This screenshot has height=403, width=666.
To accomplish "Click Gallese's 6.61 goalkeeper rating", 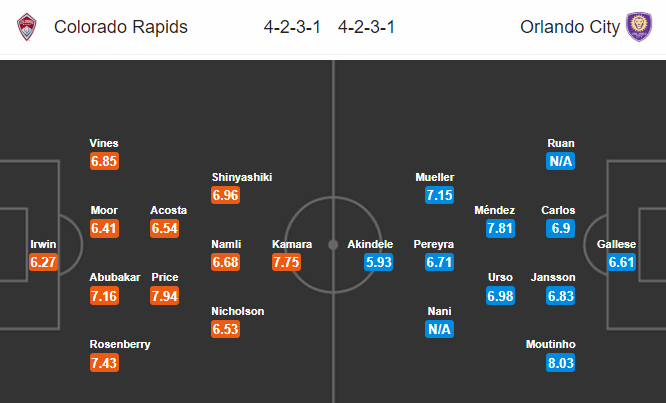I will pos(621,262).
